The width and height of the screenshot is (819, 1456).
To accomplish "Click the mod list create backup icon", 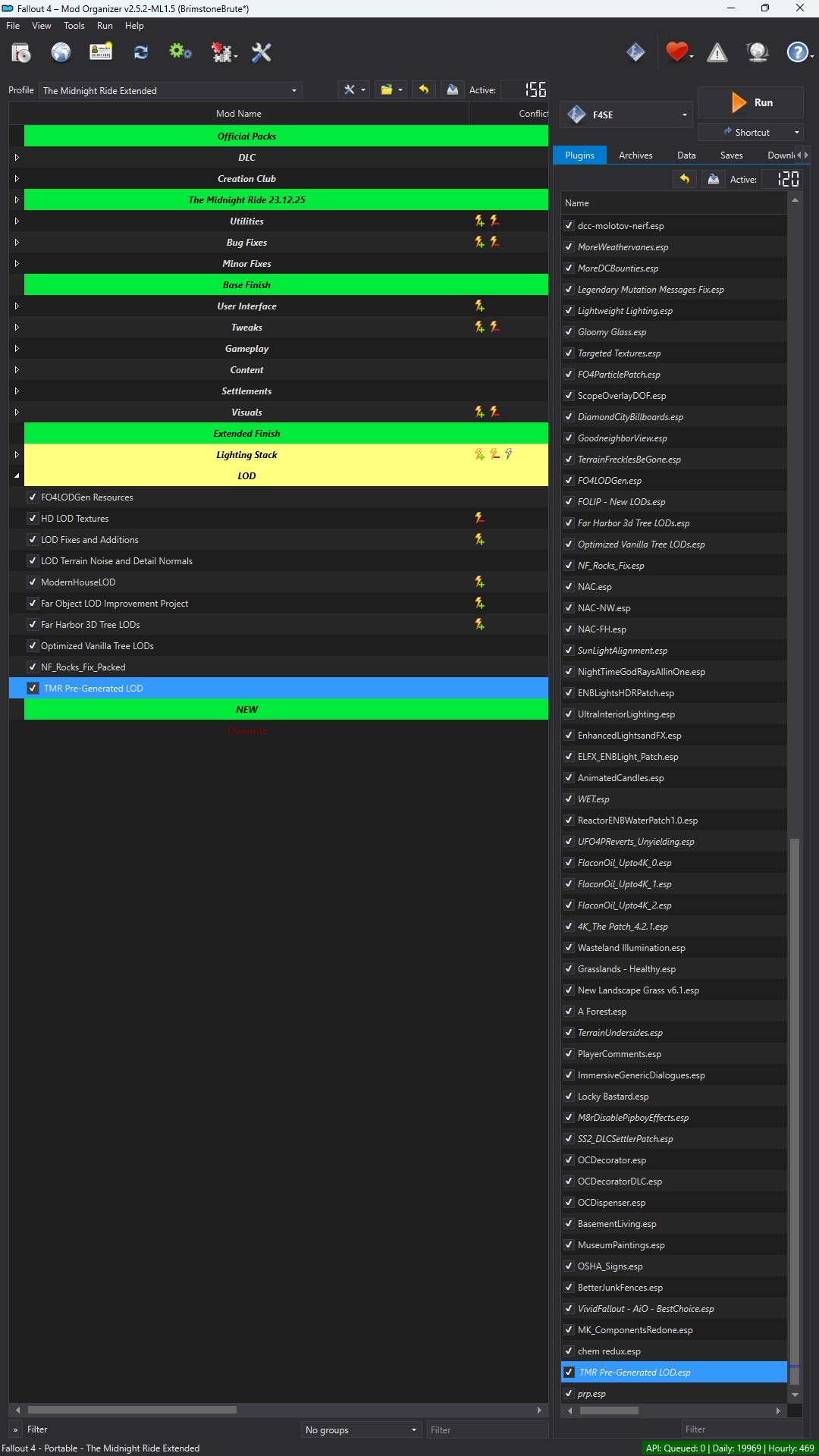I will coord(453,89).
